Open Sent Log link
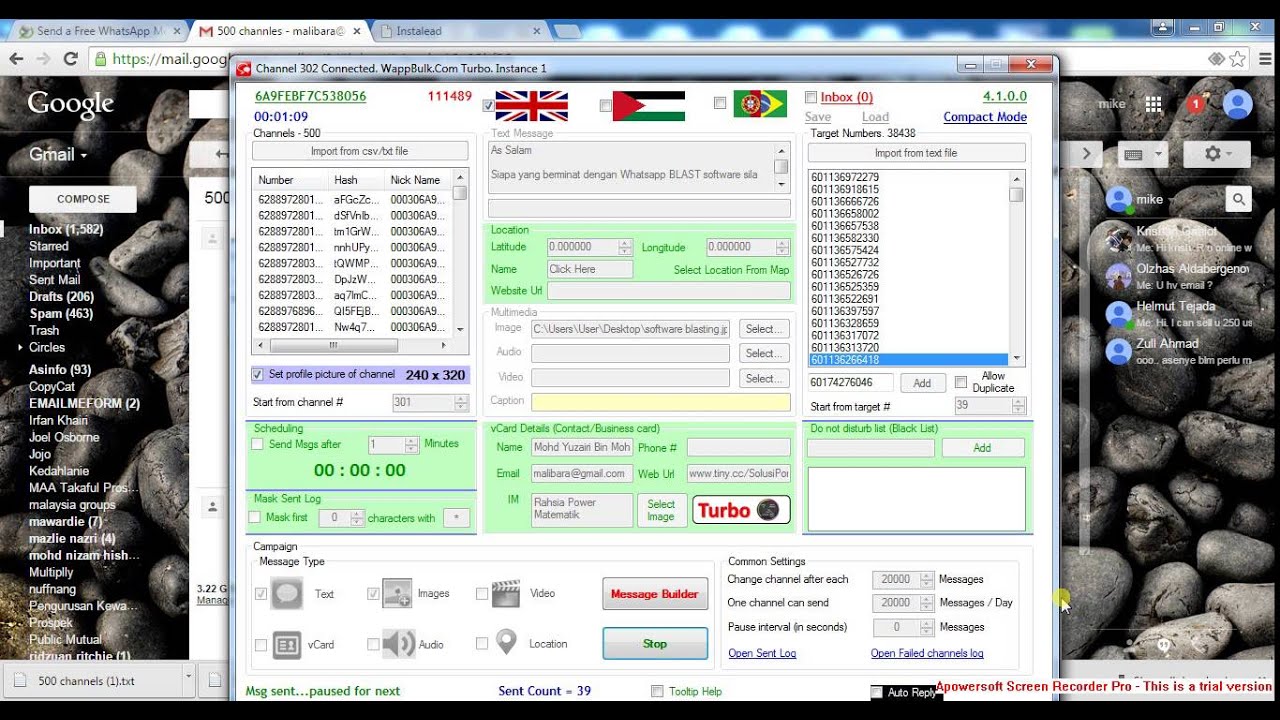Viewport: 1280px width, 720px height. coord(762,653)
